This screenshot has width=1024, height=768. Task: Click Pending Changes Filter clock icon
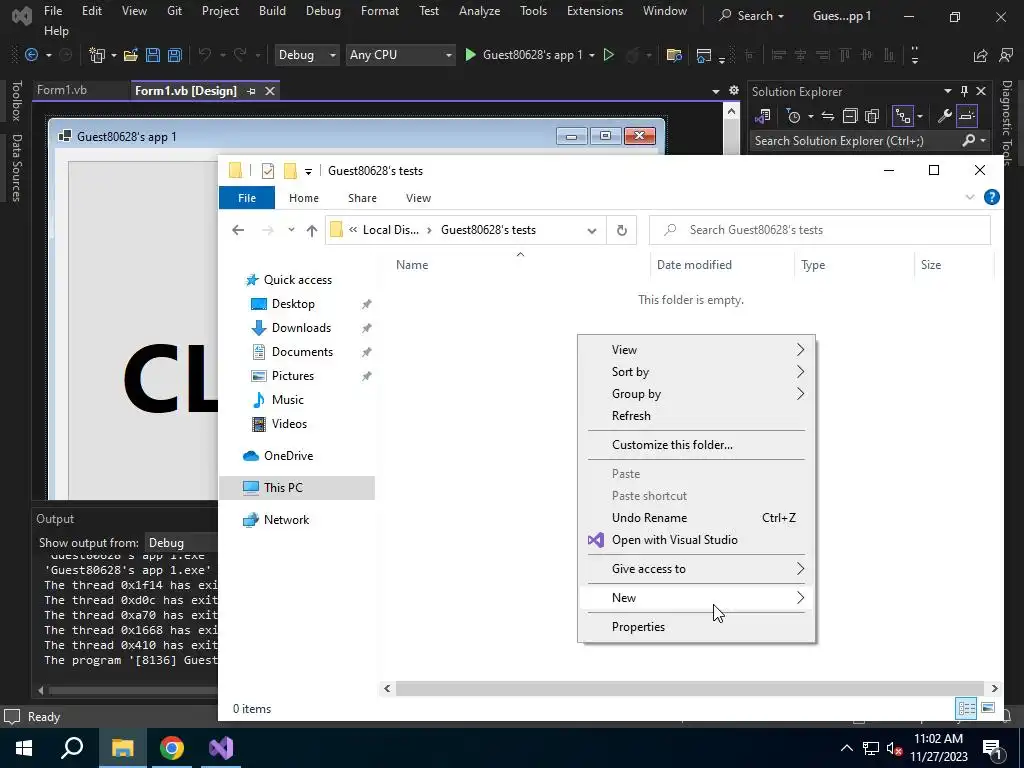793,116
